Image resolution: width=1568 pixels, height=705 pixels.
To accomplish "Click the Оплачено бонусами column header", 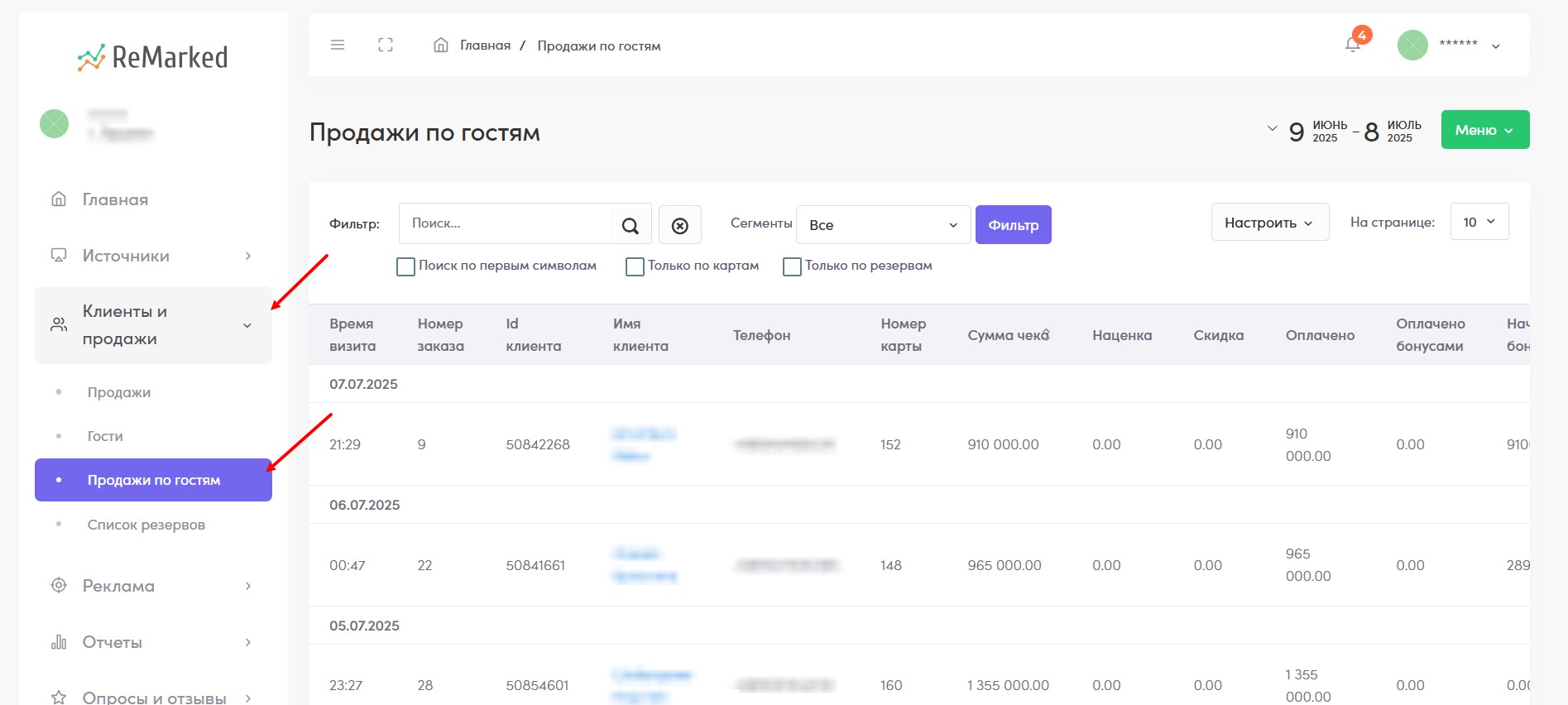I will click(1431, 335).
